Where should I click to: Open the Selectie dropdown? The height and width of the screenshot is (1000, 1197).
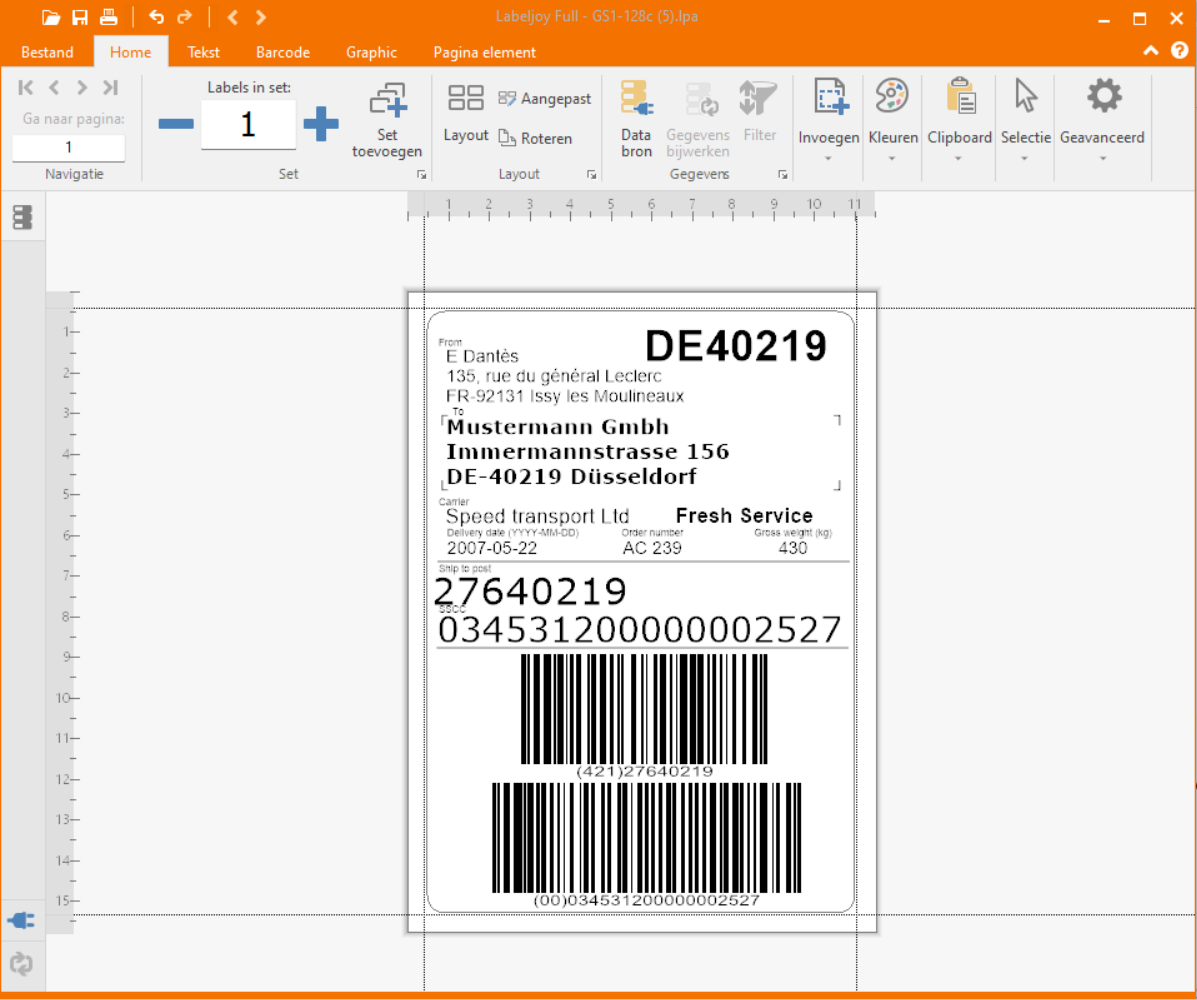[1025, 120]
